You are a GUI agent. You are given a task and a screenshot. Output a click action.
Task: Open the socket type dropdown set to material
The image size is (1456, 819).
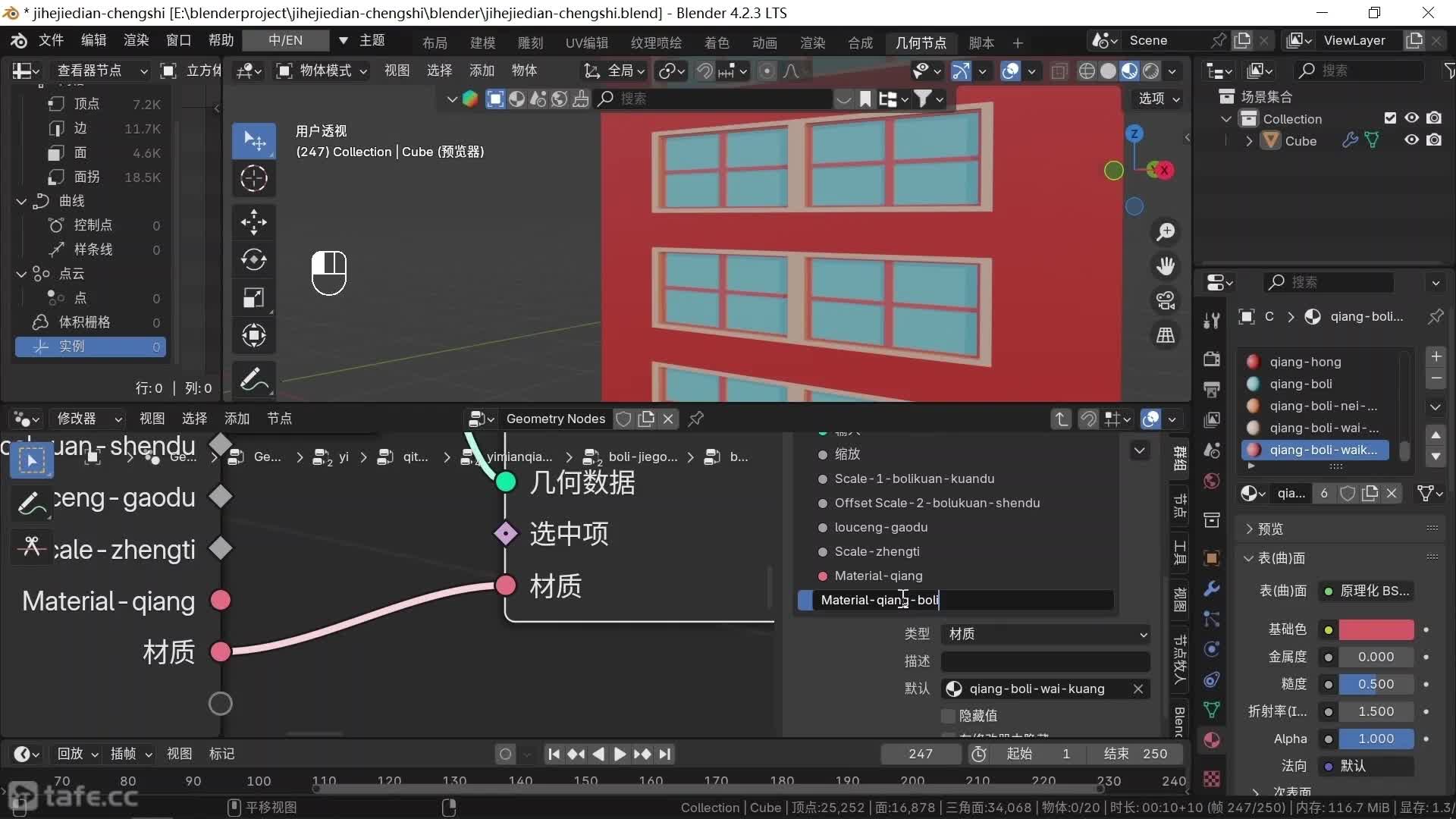(1046, 633)
